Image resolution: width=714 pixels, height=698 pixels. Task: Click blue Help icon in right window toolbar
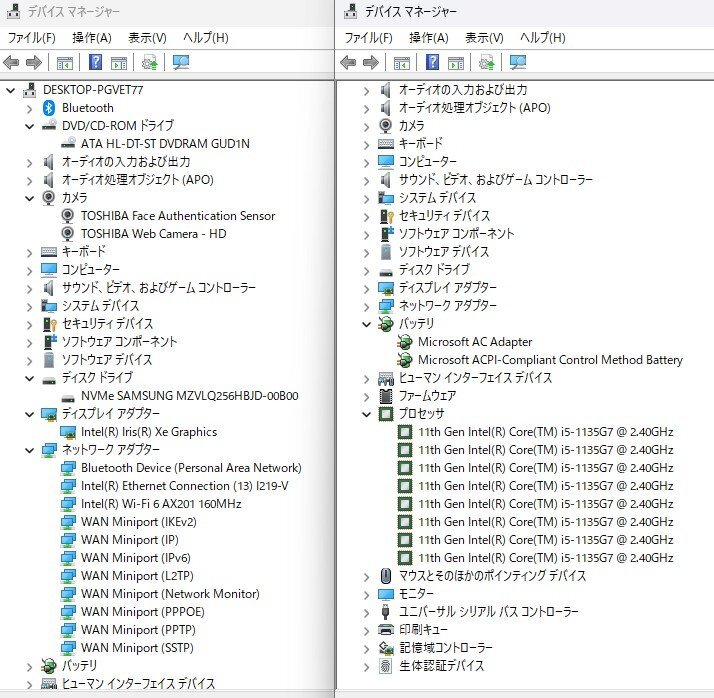point(432,62)
